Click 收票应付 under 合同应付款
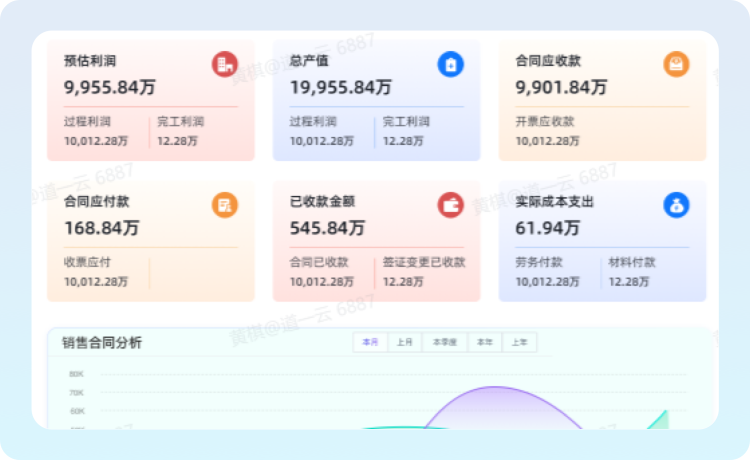 coord(87,263)
